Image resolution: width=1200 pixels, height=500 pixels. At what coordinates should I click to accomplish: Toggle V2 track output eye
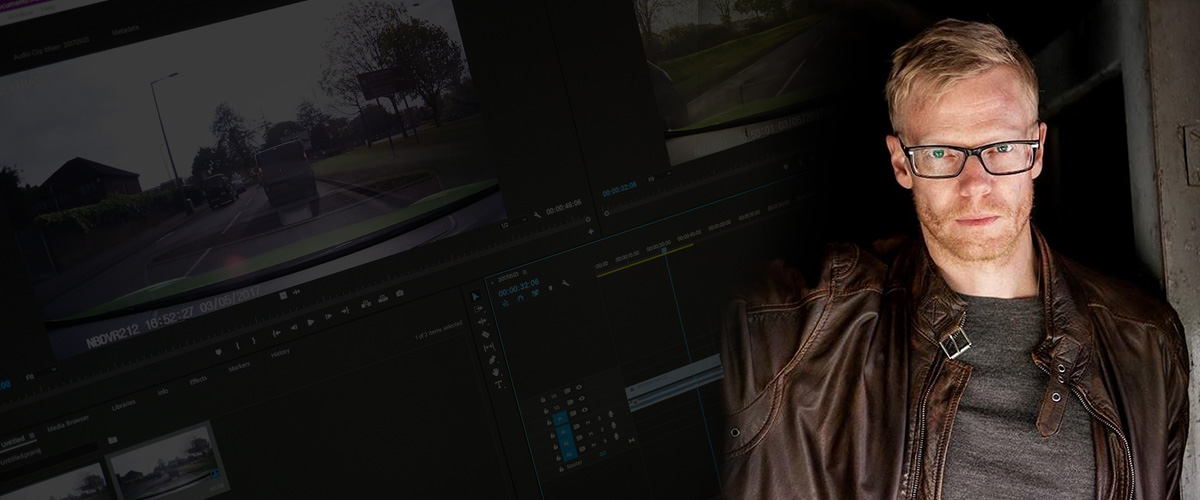click(582, 398)
